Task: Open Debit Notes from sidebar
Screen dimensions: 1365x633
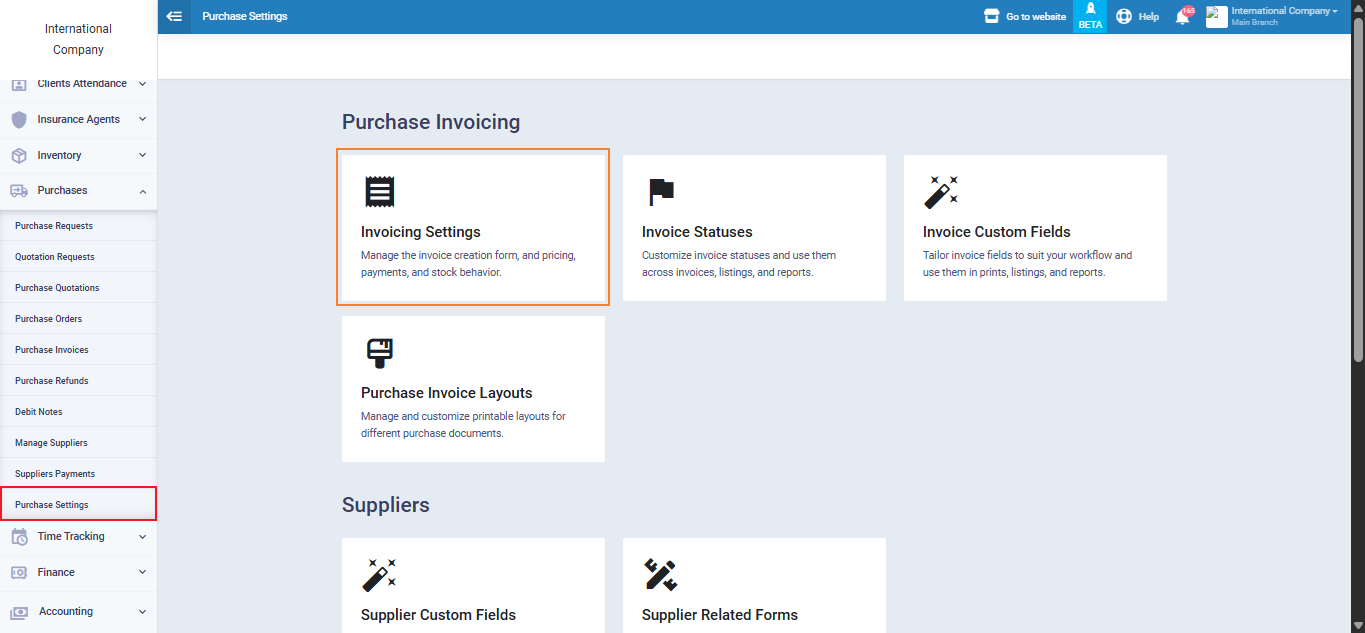Action: [39, 412]
